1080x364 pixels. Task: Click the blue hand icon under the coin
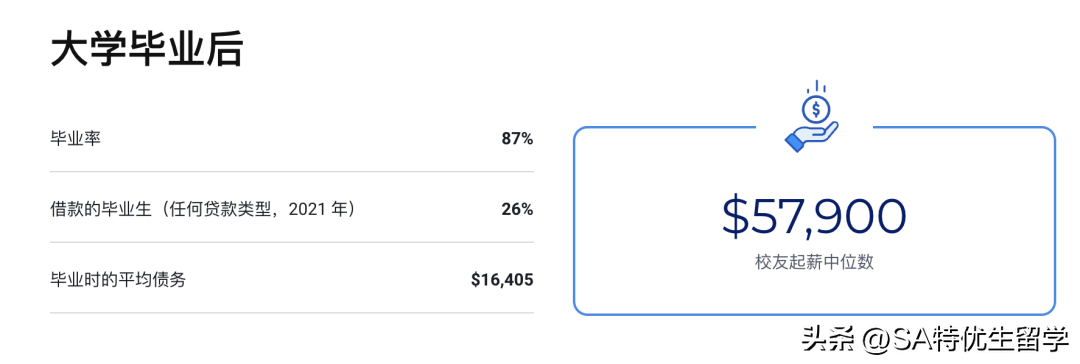[811, 136]
